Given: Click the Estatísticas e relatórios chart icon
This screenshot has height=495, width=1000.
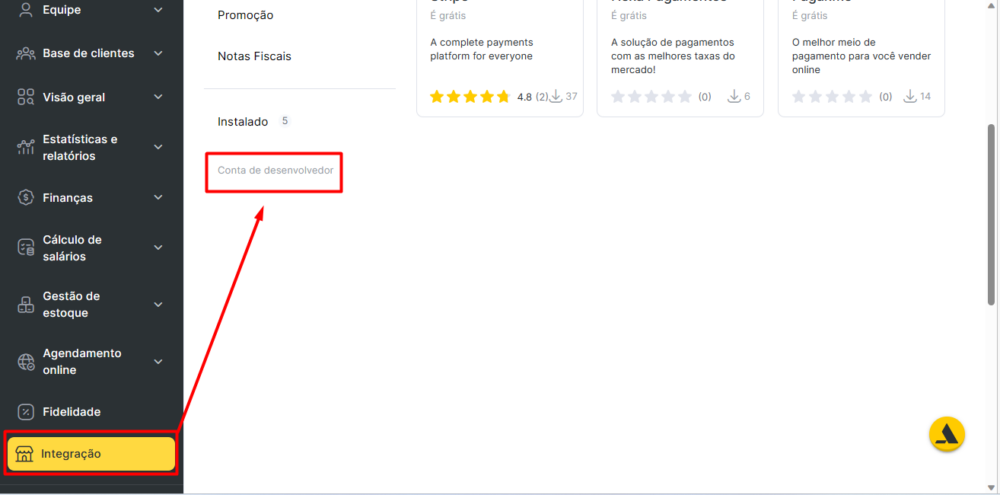Looking at the screenshot, I should 26,148.
